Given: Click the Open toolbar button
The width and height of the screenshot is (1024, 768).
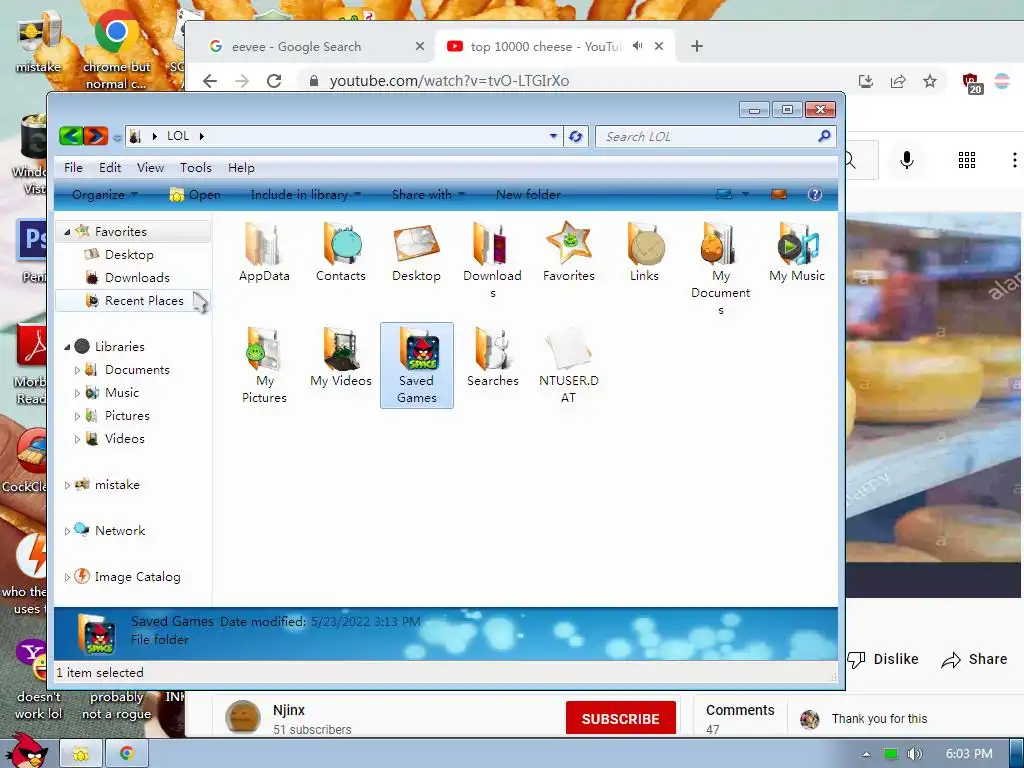Looking at the screenshot, I should (x=195, y=195).
